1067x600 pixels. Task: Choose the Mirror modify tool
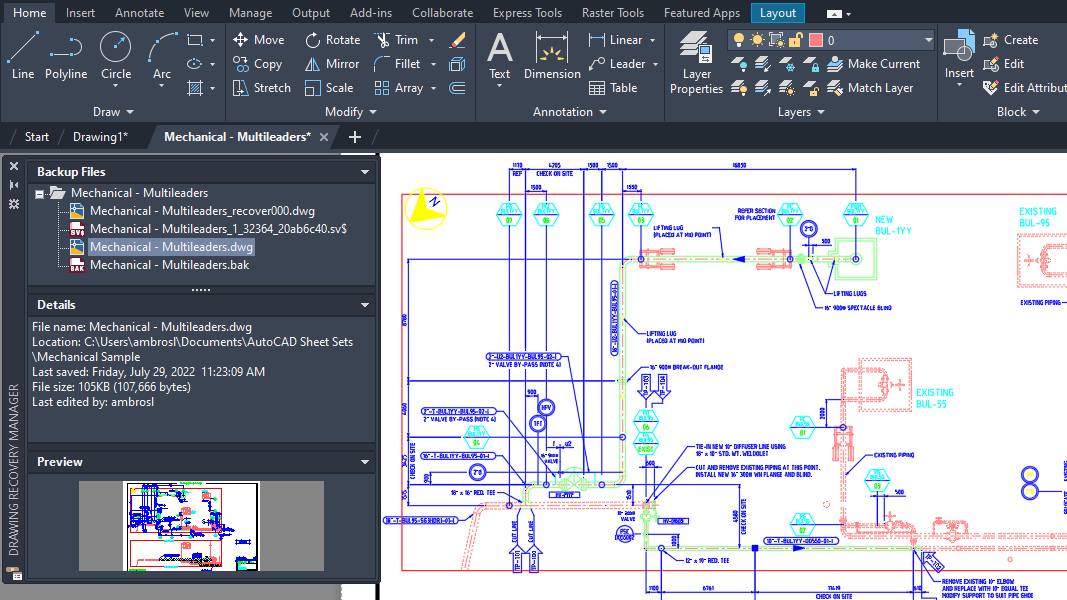click(332, 64)
